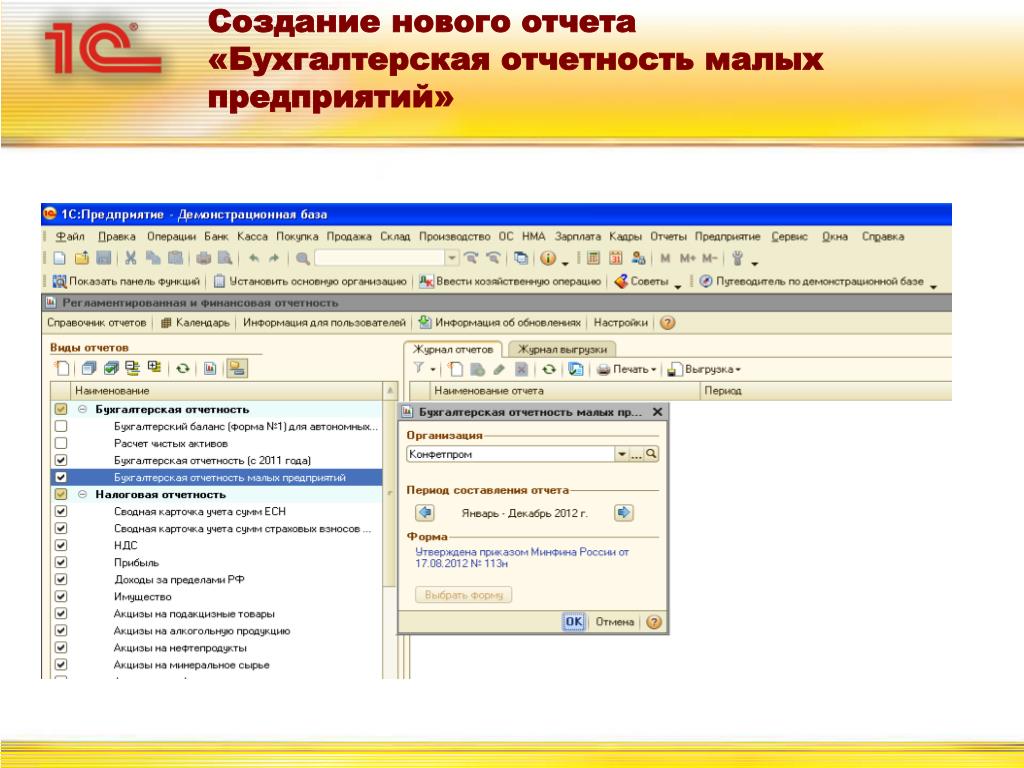Toggle checkbox for Бухгалтерская отчетность малых предприятий

61,477
